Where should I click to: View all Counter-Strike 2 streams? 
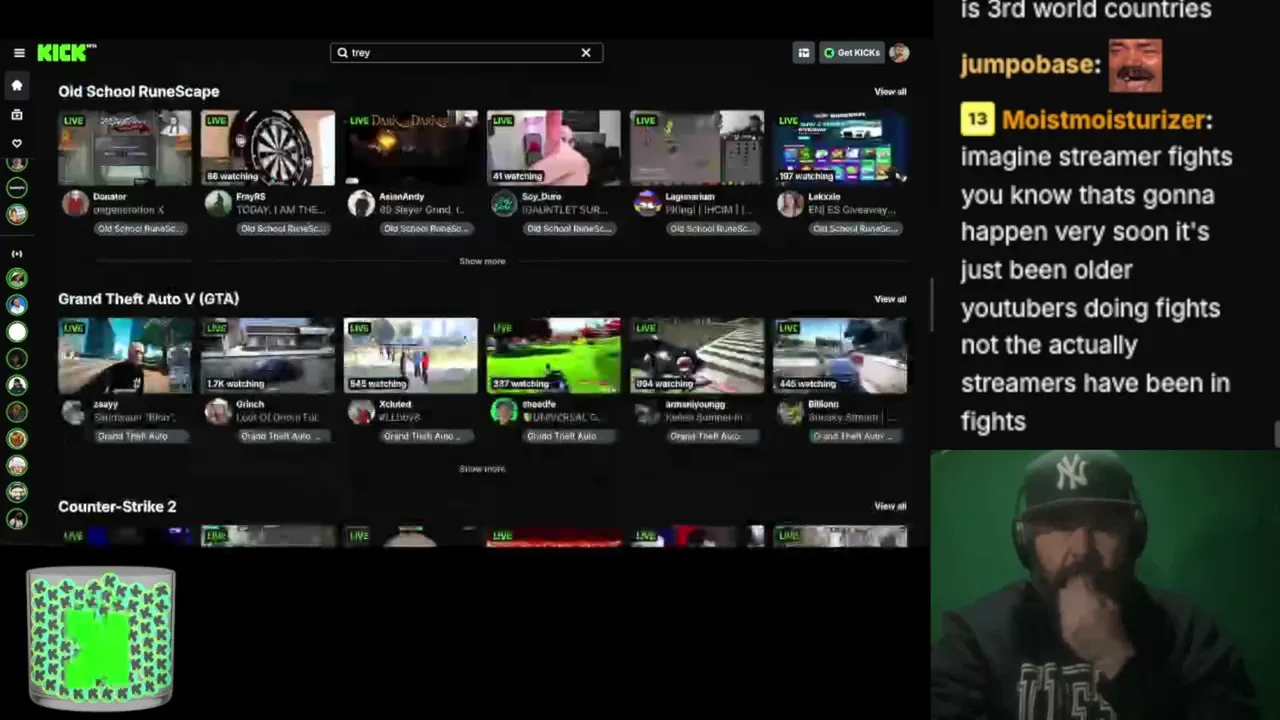point(890,506)
